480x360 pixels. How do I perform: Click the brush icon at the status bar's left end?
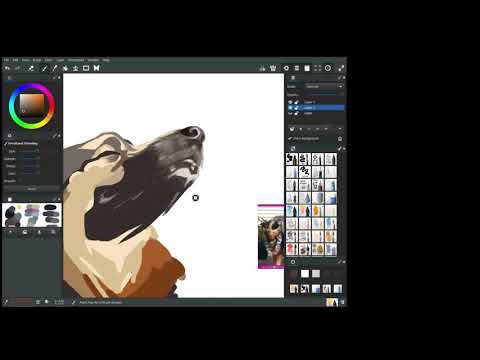[6, 302]
